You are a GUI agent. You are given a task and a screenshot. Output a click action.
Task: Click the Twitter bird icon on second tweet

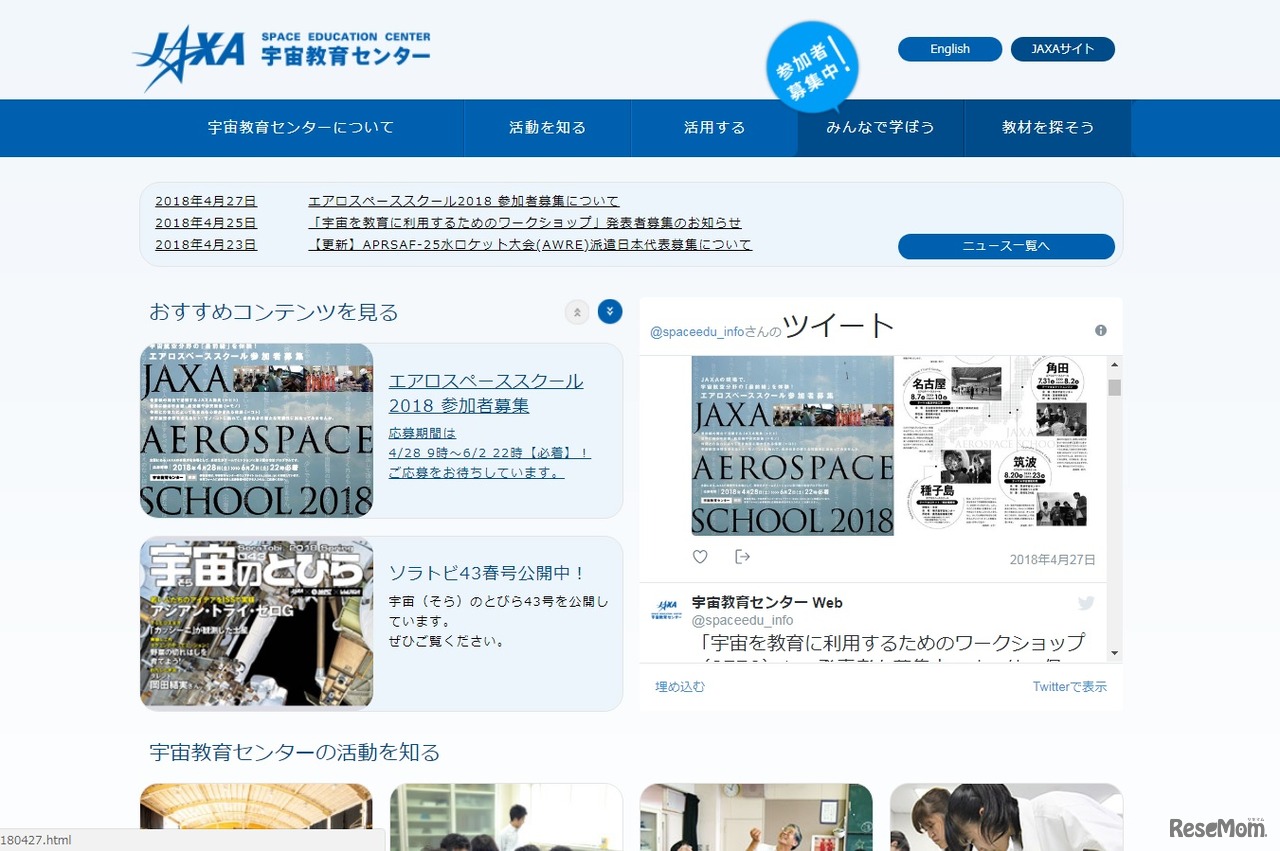point(1086,603)
